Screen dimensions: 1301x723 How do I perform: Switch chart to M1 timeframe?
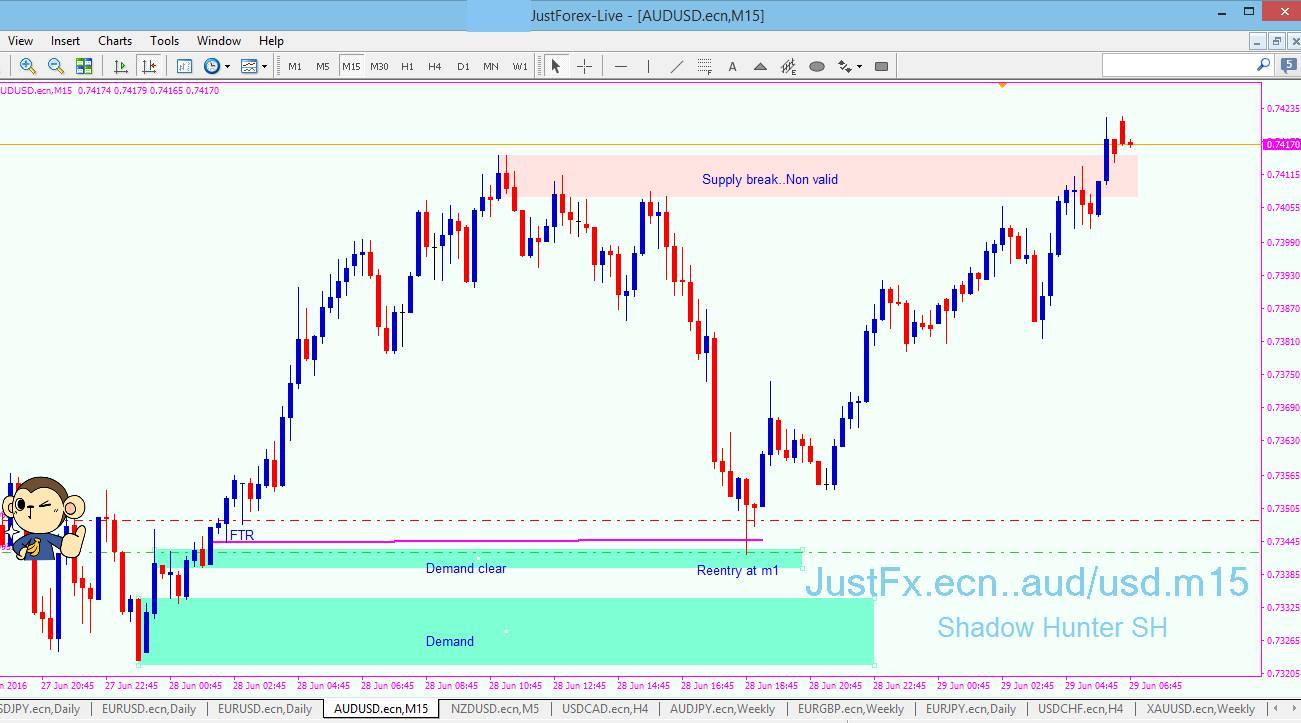tap(294, 66)
